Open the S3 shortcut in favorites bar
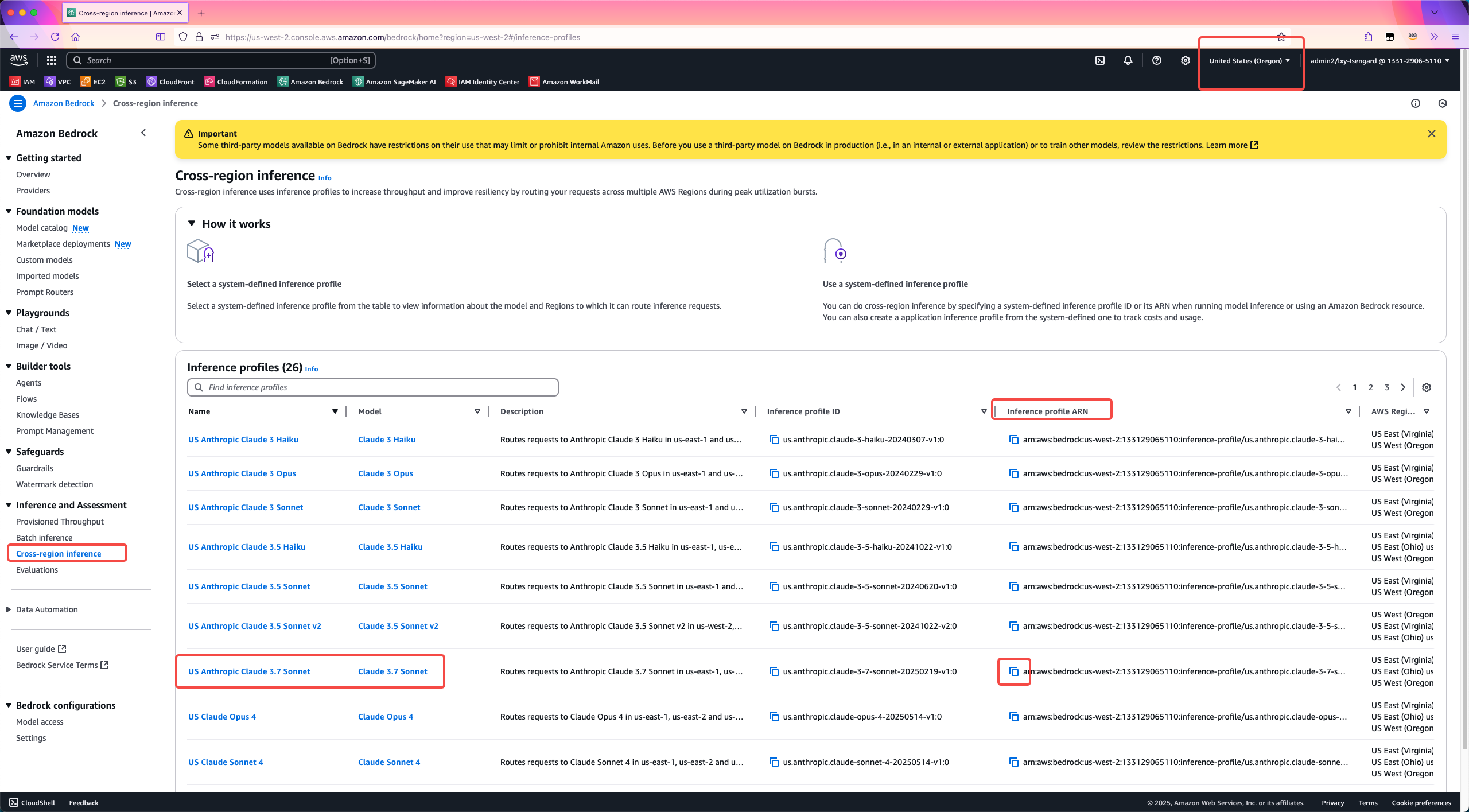 tap(126, 81)
